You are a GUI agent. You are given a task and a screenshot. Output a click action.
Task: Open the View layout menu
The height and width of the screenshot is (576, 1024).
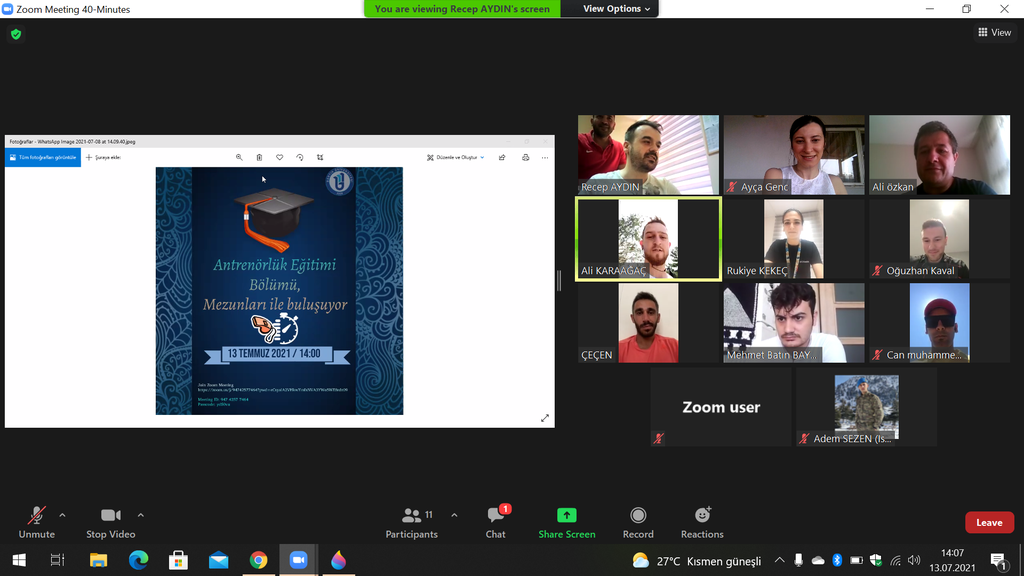point(994,33)
